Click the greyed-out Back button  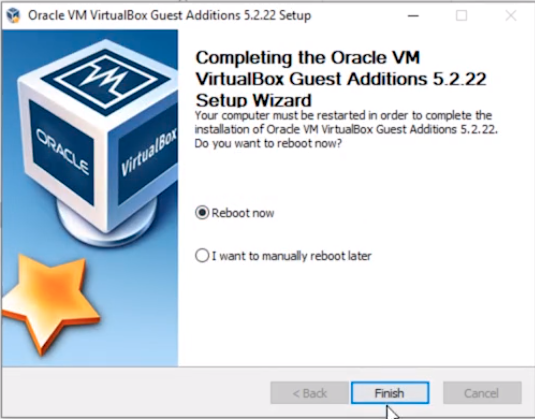tap(309, 393)
